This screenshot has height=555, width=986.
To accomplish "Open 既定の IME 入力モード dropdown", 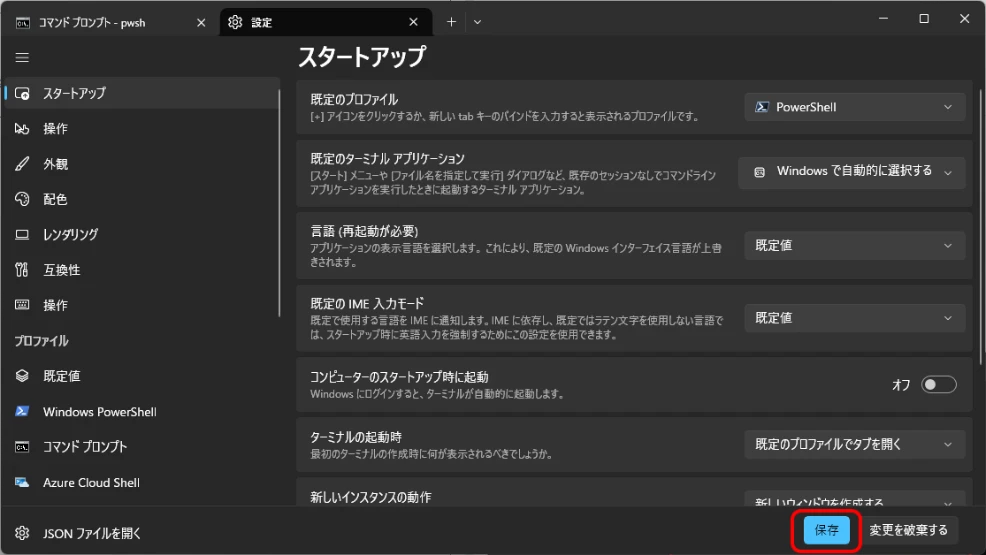I will pos(854,318).
